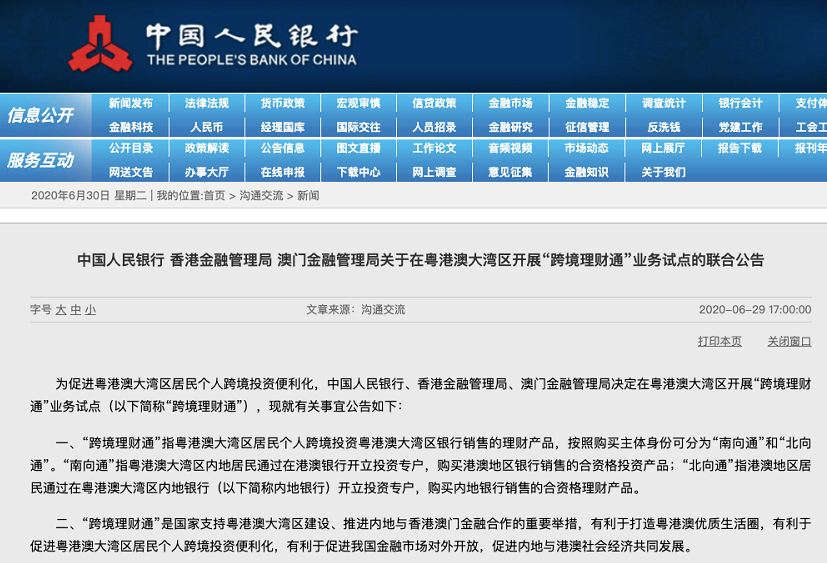Go to the 金融市场 section

[510, 103]
